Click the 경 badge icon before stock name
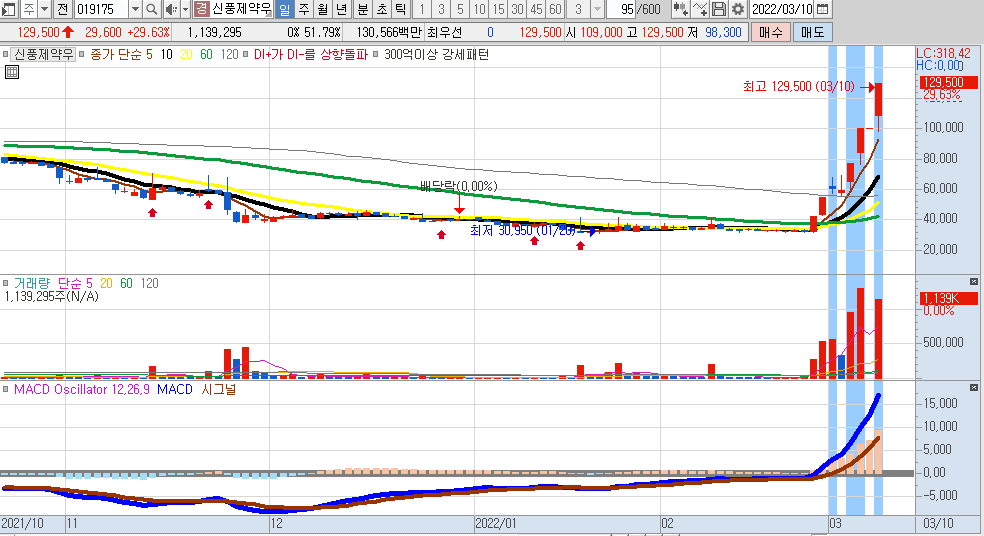 click(x=201, y=9)
